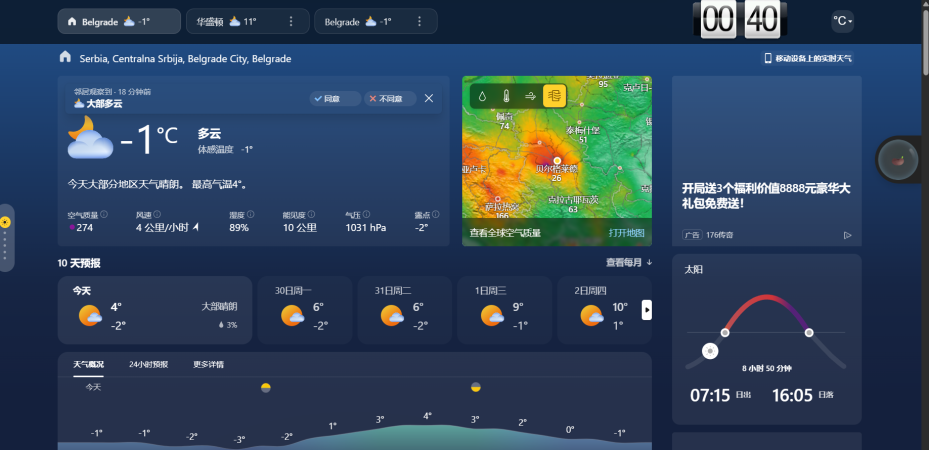Toggle the °C temperature unit button
929x450 pixels.
pyautogui.click(x=843, y=21)
